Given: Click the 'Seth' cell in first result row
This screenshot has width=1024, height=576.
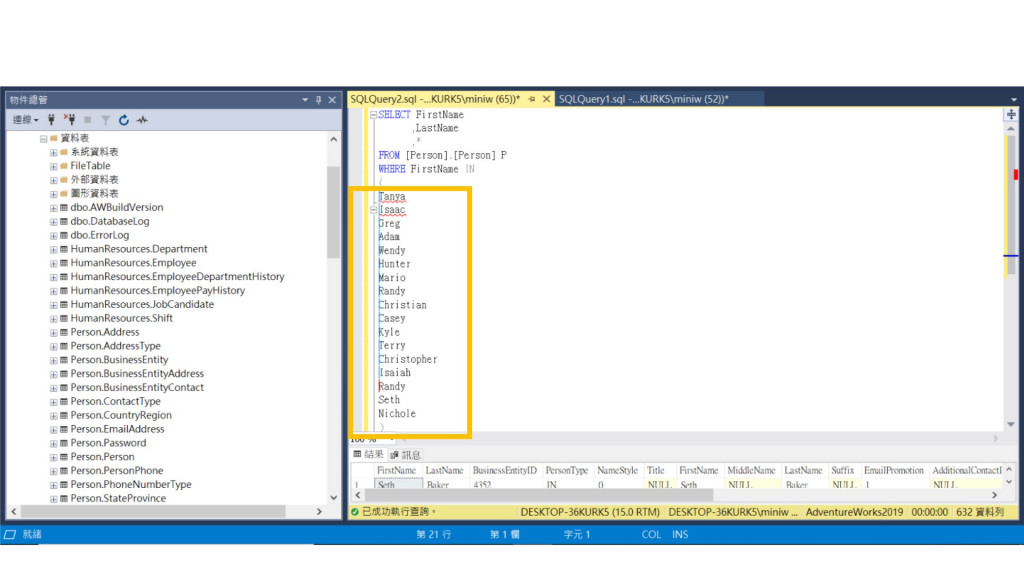Looking at the screenshot, I should (x=398, y=484).
